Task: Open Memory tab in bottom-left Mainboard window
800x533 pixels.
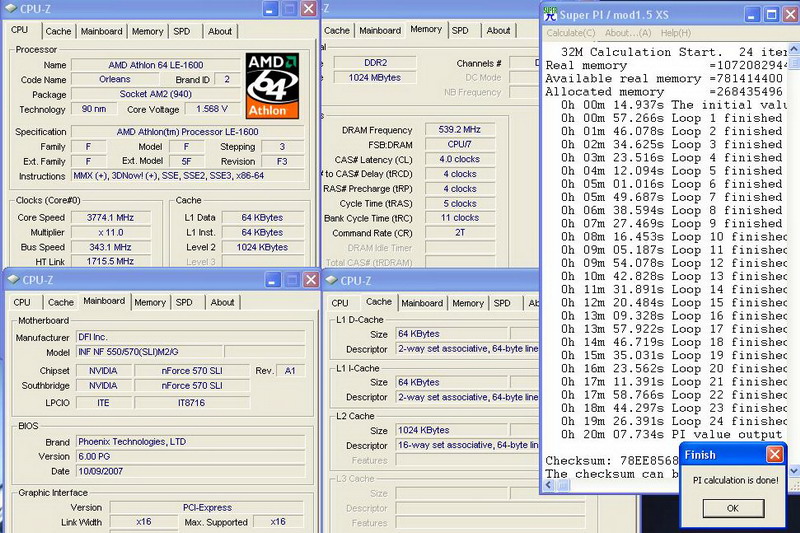Action: coord(150,302)
